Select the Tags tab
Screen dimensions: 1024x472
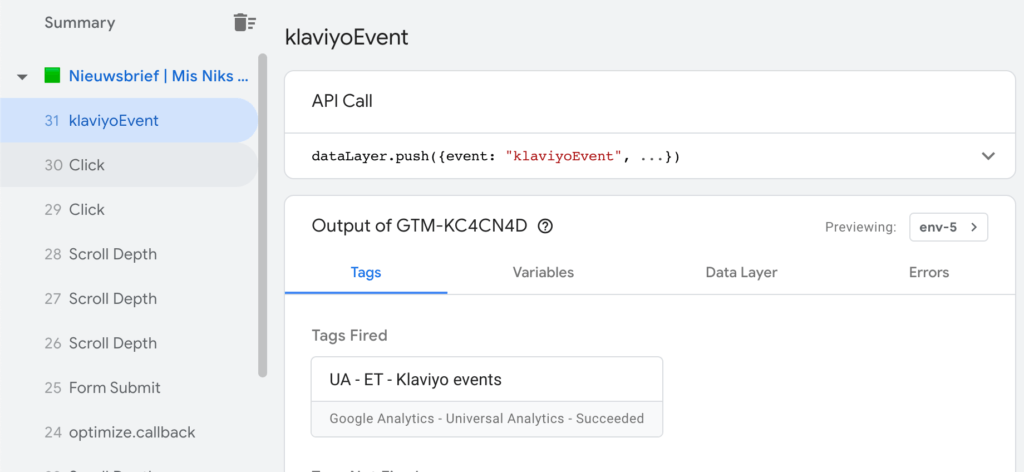(x=366, y=272)
